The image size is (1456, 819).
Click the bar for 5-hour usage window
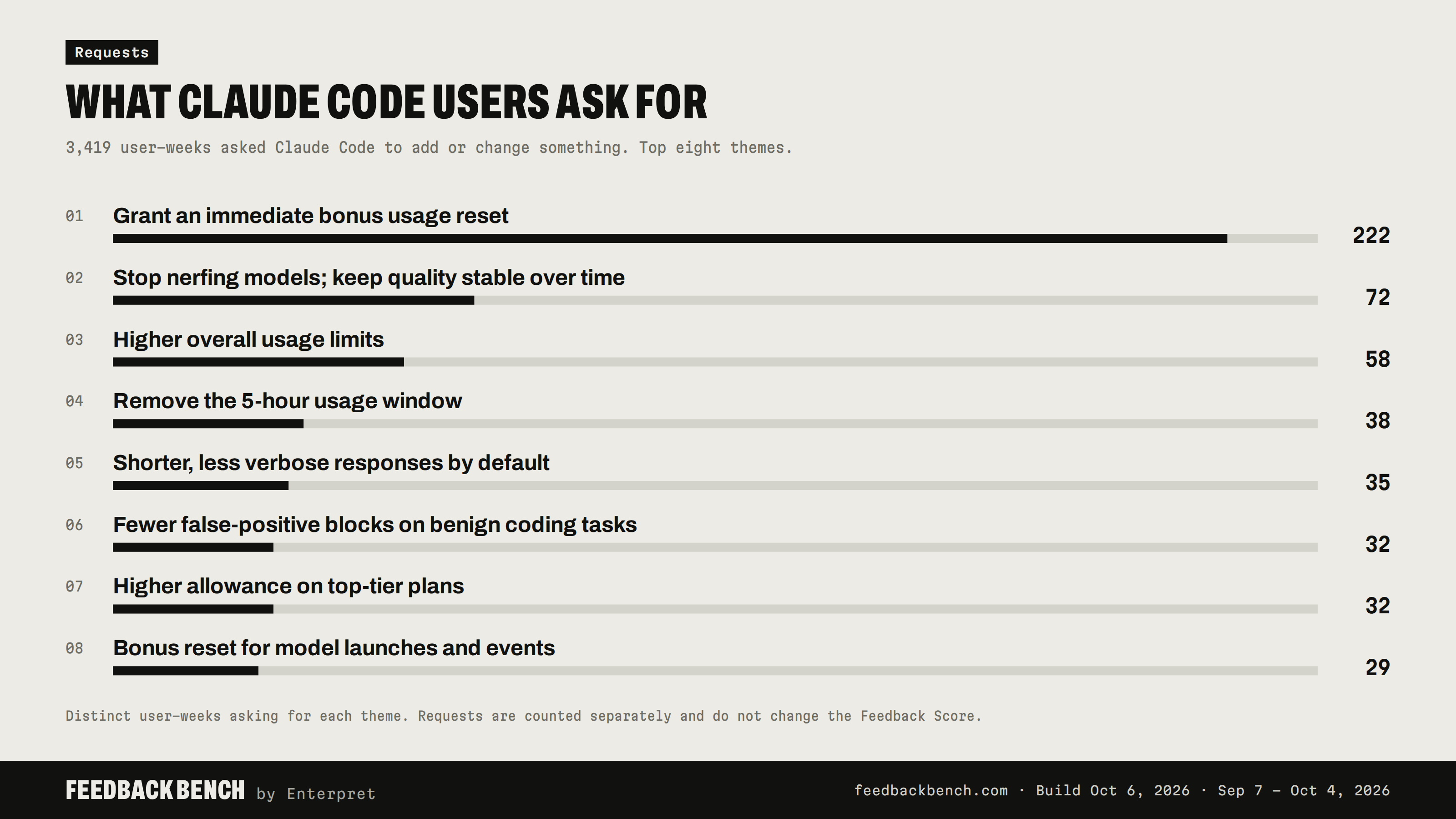715,424
